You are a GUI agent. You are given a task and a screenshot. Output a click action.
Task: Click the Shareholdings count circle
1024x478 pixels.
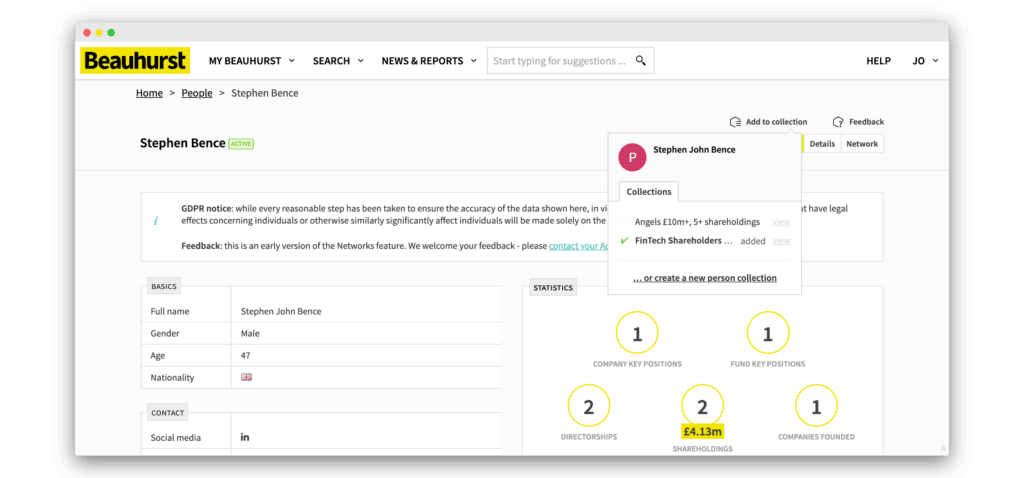pos(702,407)
